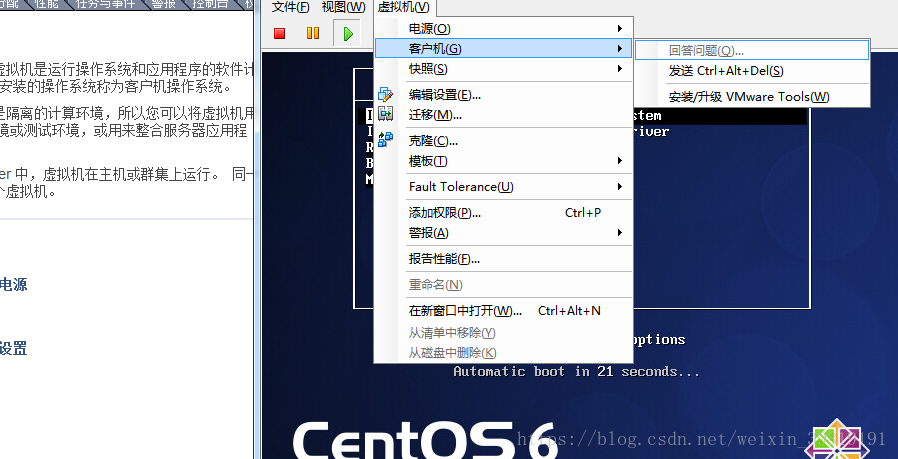Viewport: 898px width, 459px height.
Task: Open the 文件(F) menu
Action: (290, 7)
